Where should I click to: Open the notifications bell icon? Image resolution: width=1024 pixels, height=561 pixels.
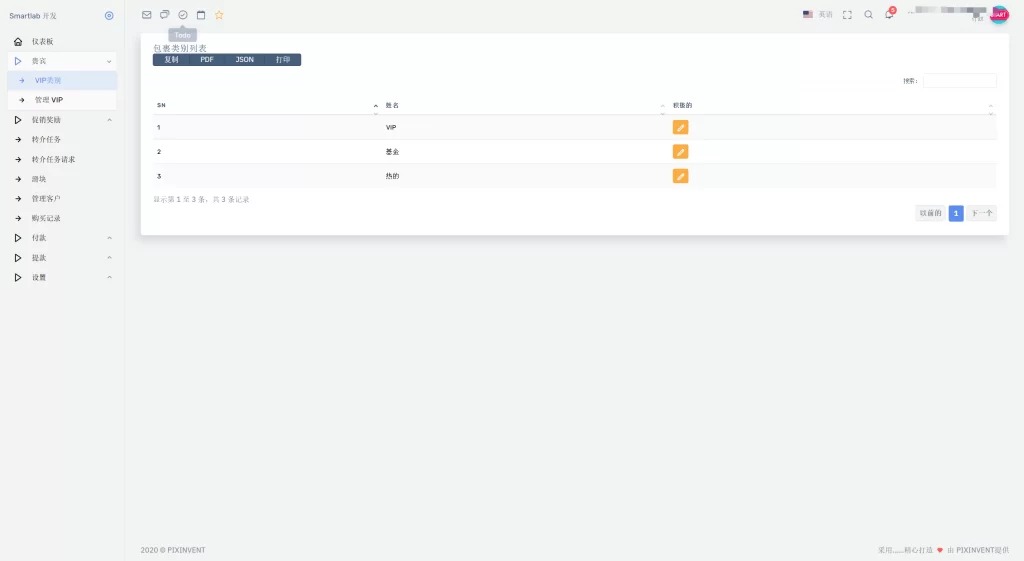tap(888, 15)
